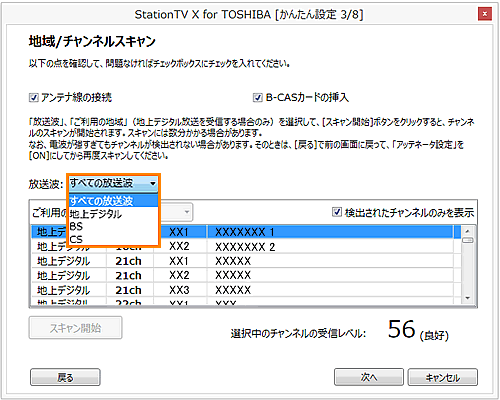Uncheck 検出されたチャンネルのみを表示 checkbox
Viewport: 500px width, 400px height.
pyautogui.click(x=337, y=212)
